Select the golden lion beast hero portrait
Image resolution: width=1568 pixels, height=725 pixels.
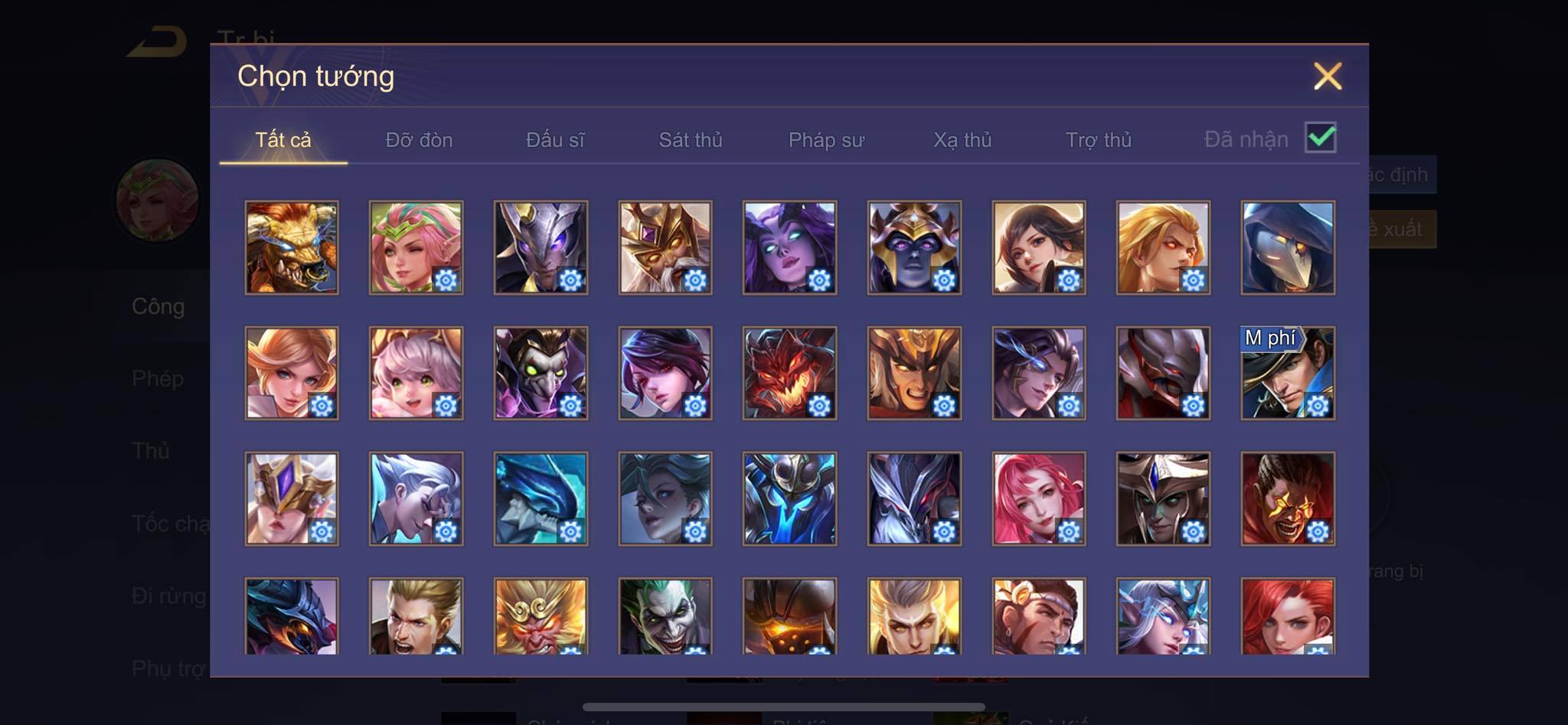292,248
